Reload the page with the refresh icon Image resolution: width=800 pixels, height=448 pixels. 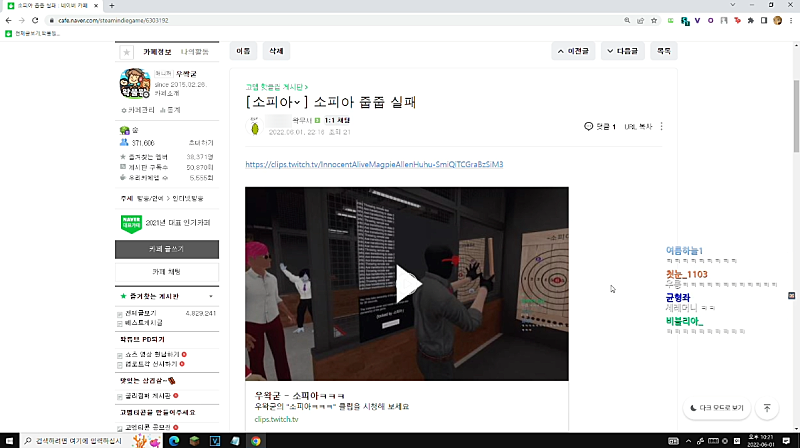[35, 20]
